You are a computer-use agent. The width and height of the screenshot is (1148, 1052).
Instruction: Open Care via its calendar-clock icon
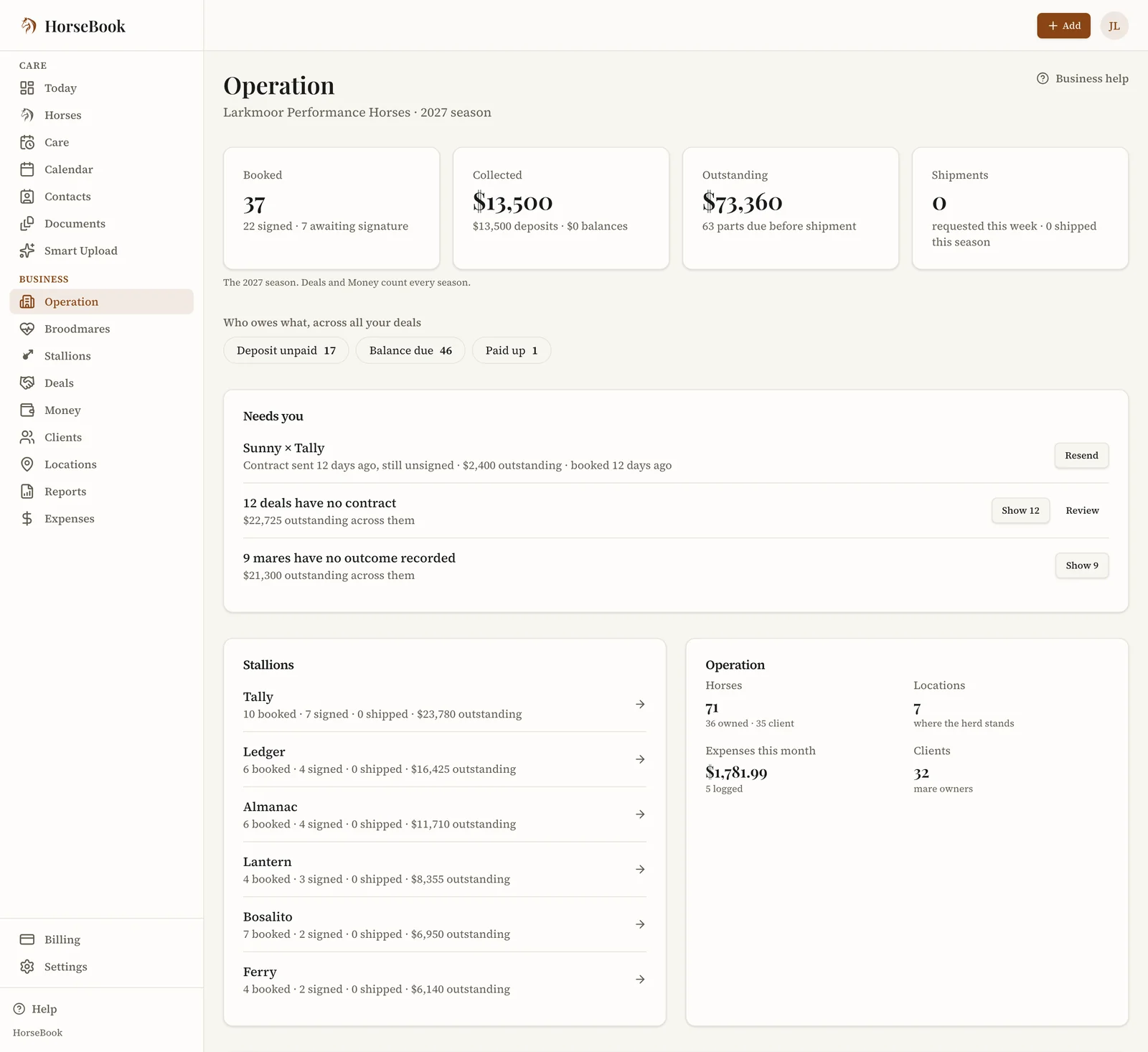[x=27, y=142]
